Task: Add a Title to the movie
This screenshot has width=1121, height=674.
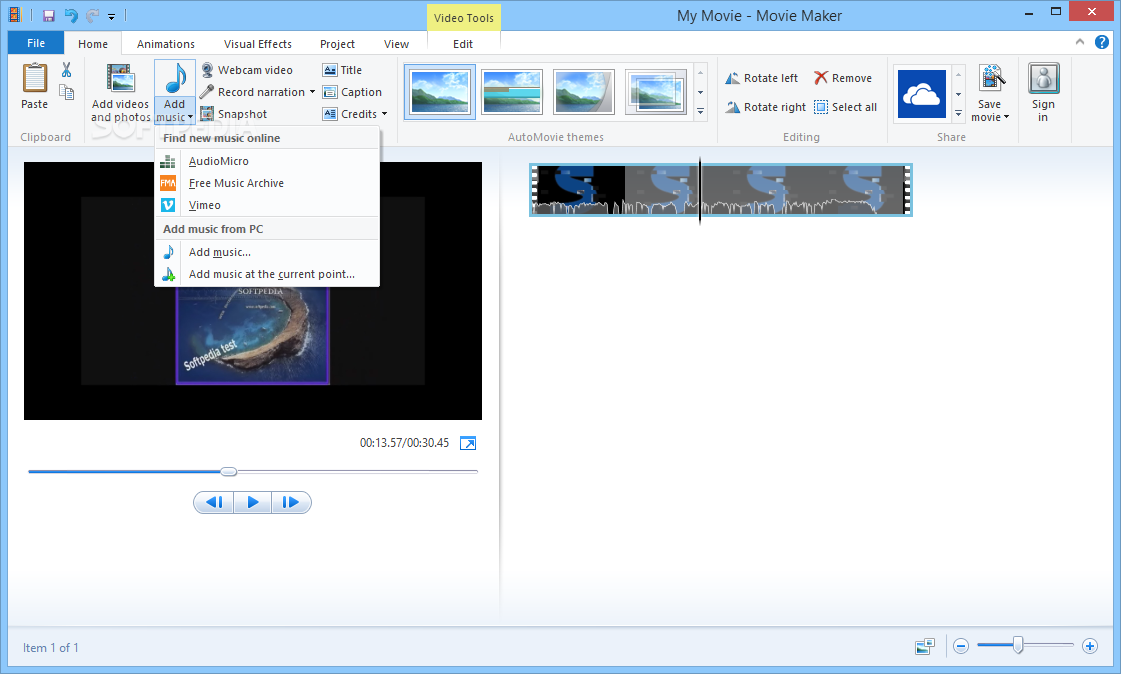Action: pos(342,70)
